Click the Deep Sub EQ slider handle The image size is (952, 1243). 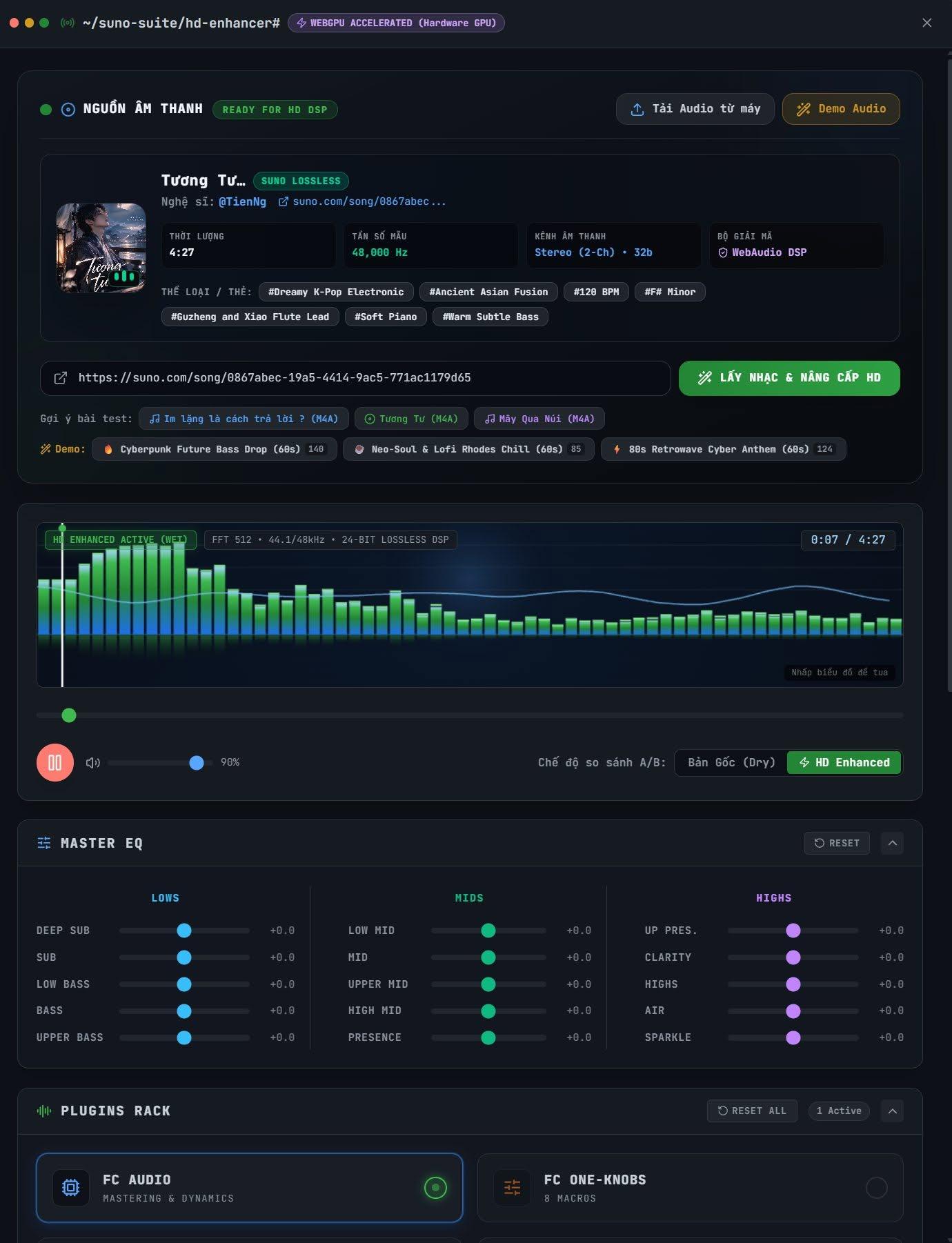click(184, 931)
